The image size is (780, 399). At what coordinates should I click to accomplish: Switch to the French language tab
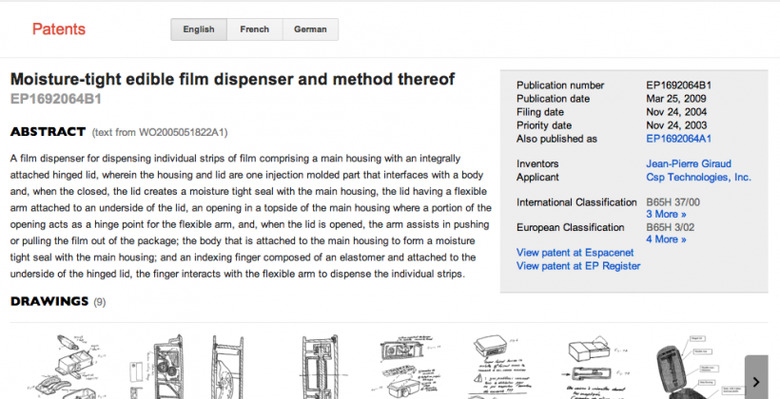pos(254,29)
